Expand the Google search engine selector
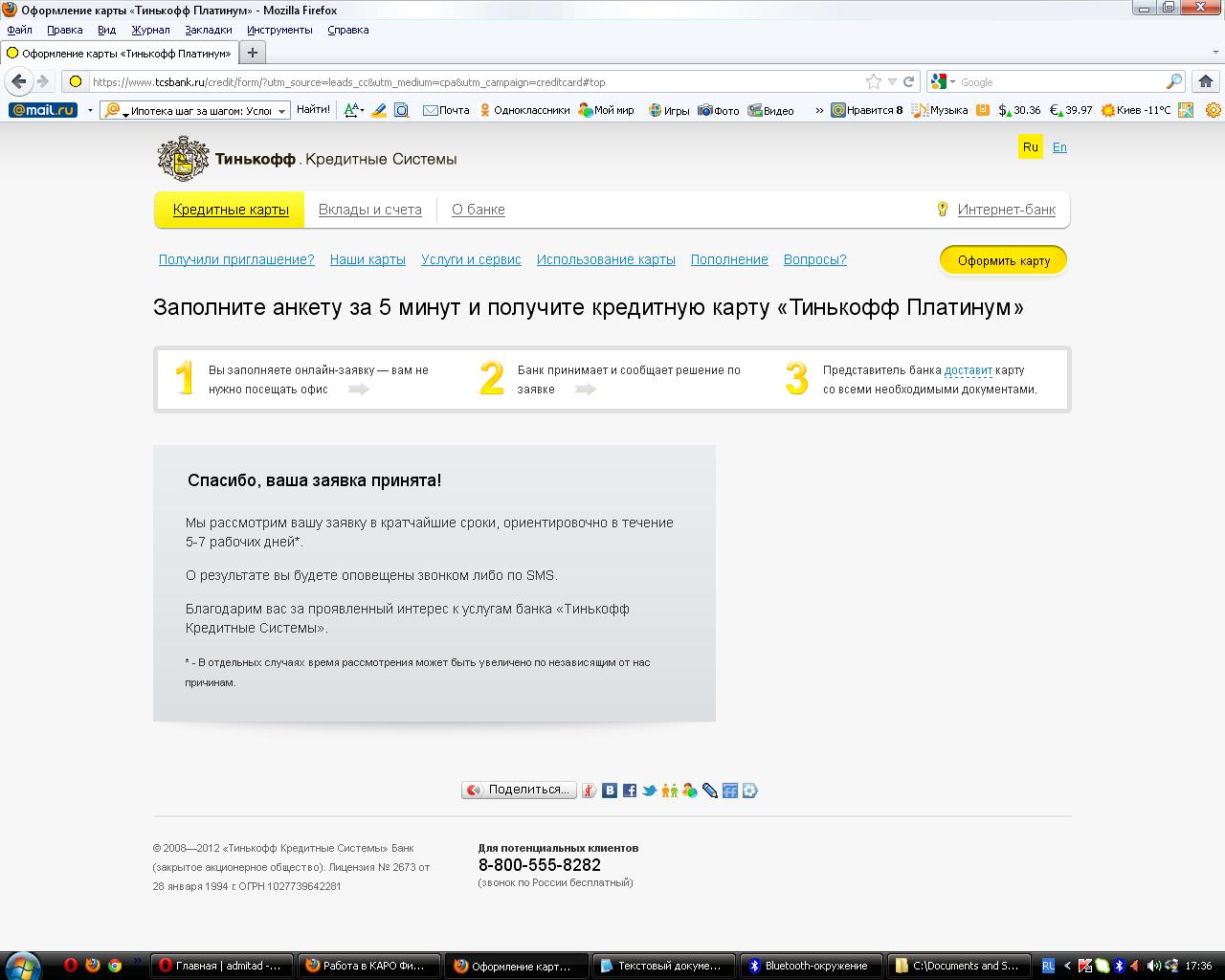 click(952, 82)
